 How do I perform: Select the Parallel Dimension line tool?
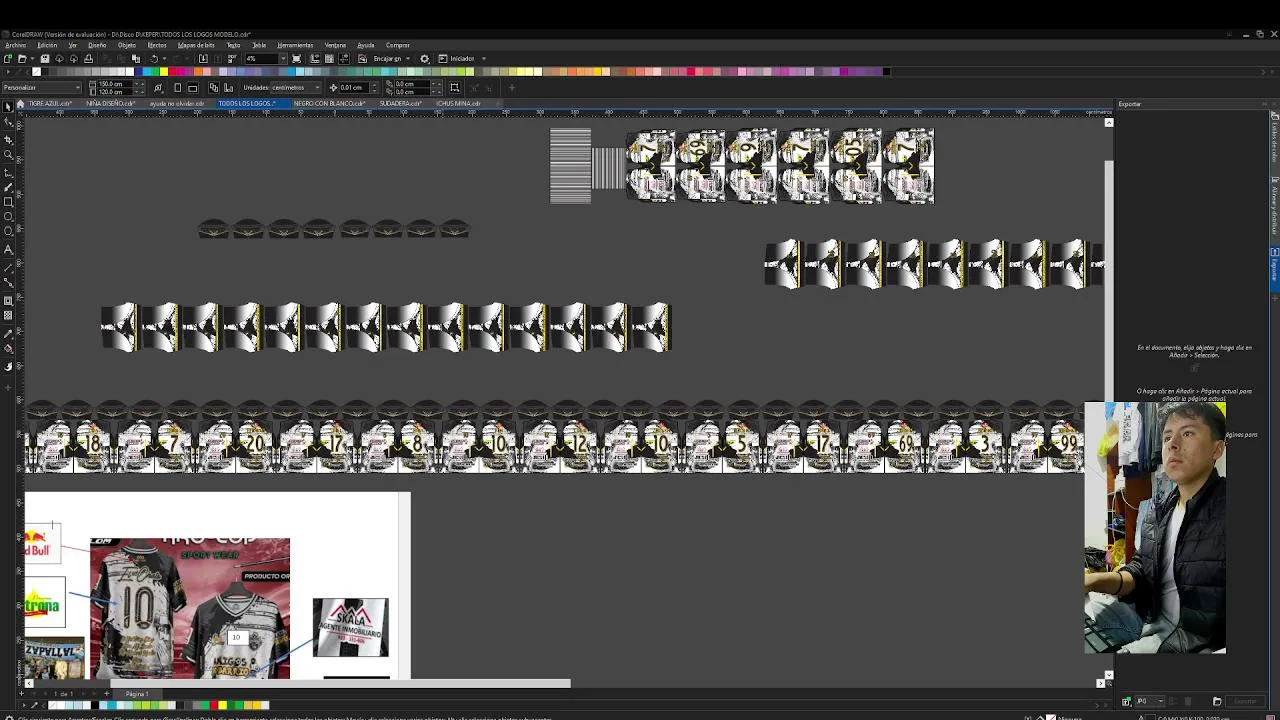(8, 266)
